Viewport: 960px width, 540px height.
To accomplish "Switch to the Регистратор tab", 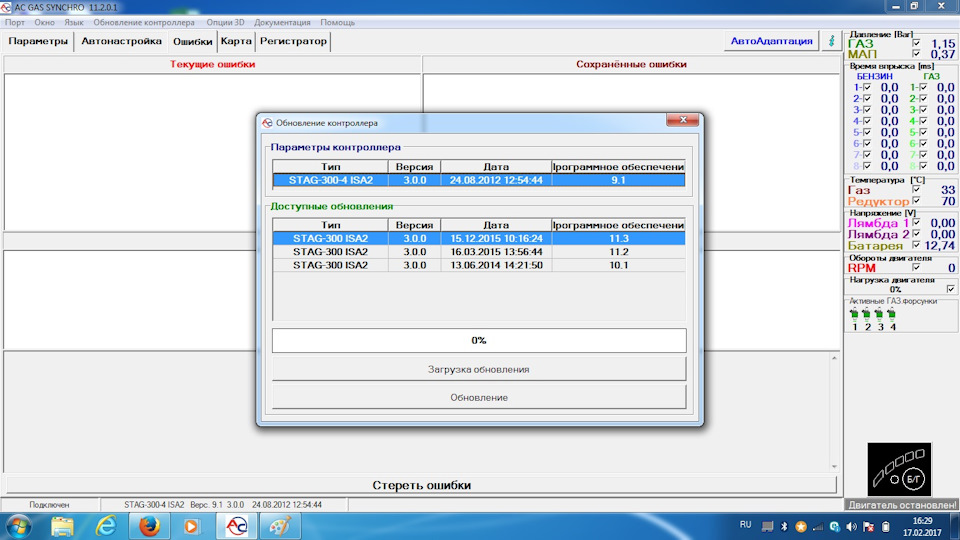I will [x=293, y=41].
